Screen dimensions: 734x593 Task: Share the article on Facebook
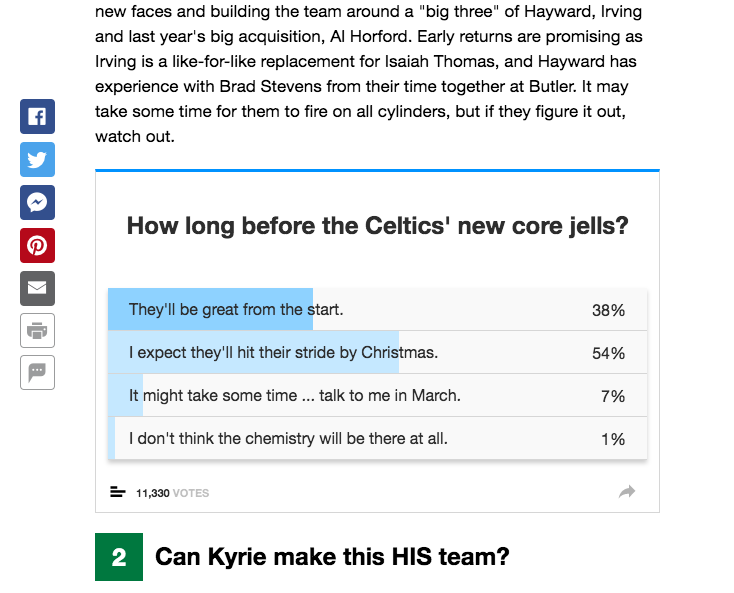37,117
